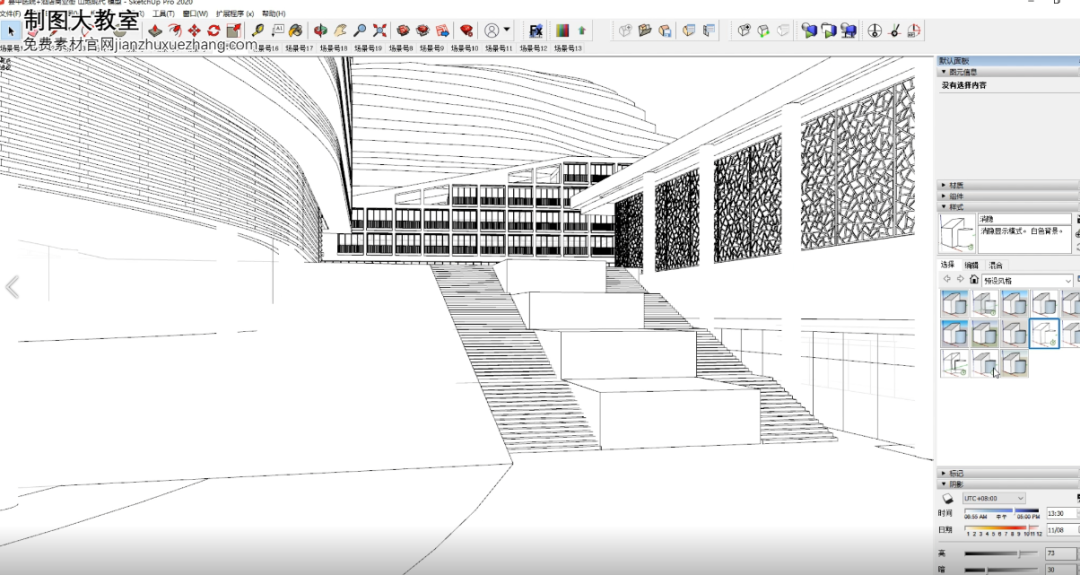Image resolution: width=1080 pixels, height=575 pixels.
Task: Pick the red Move tool
Action: coord(194,30)
